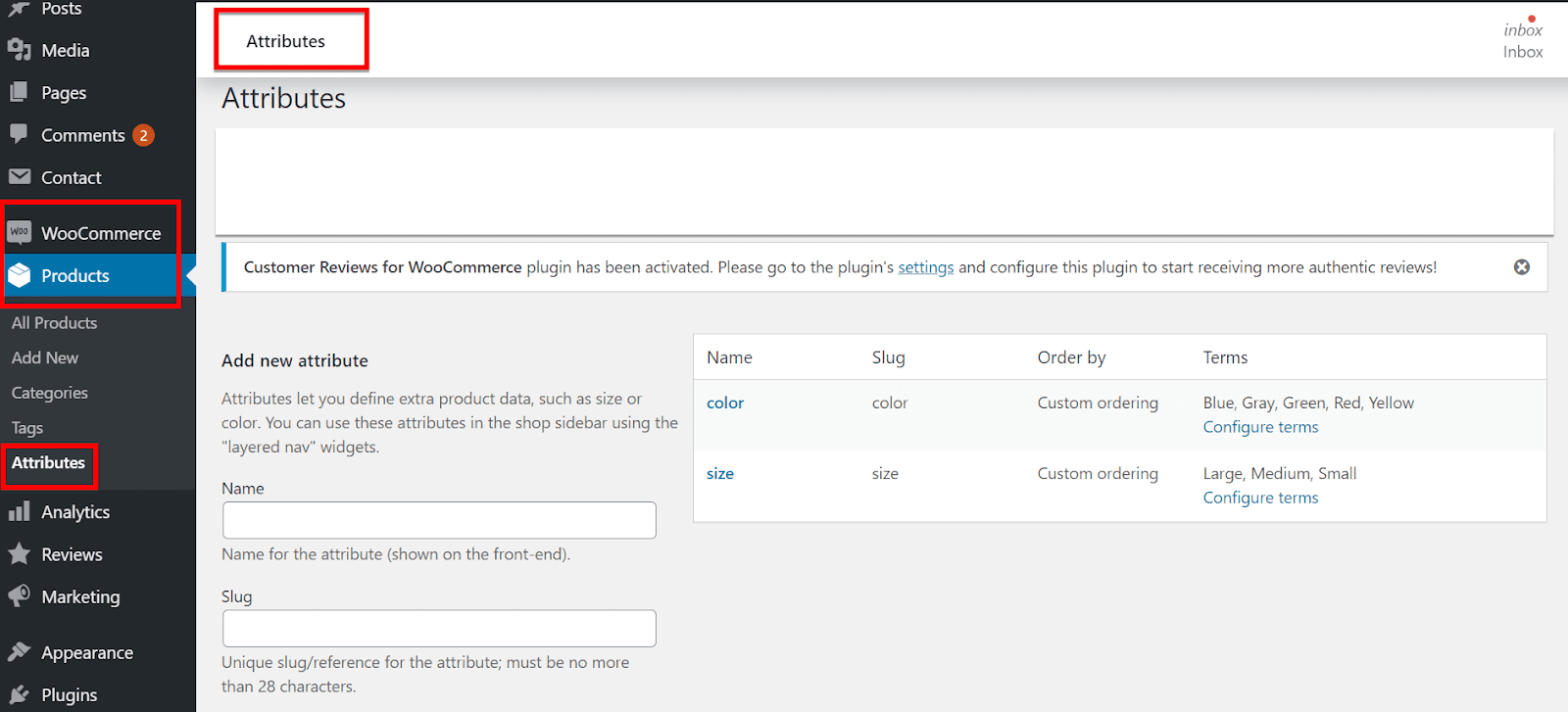Image resolution: width=1568 pixels, height=712 pixels.
Task: Go to All Products submenu
Action: coord(54,322)
